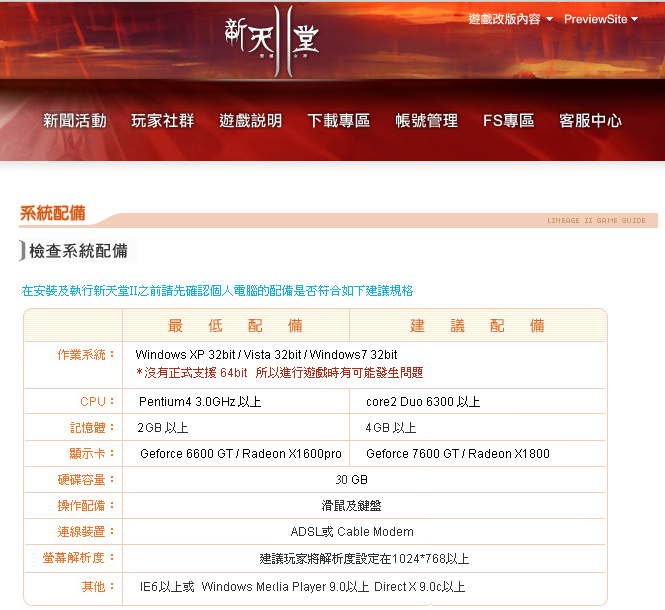Click the 操作配備 row label
This screenshot has width=665, height=610.
pyautogui.click(x=86, y=506)
